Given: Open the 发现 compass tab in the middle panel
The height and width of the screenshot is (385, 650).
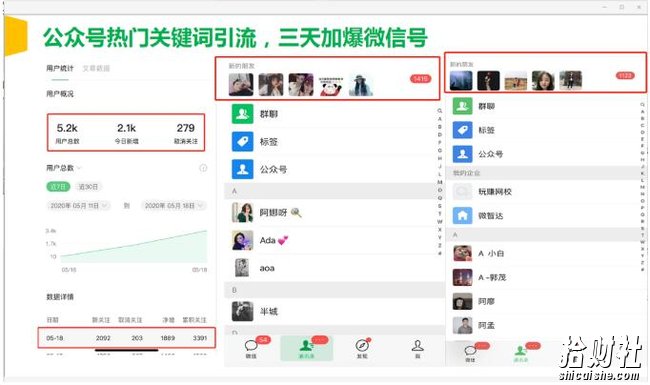Looking at the screenshot, I should [x=362, y=348].
